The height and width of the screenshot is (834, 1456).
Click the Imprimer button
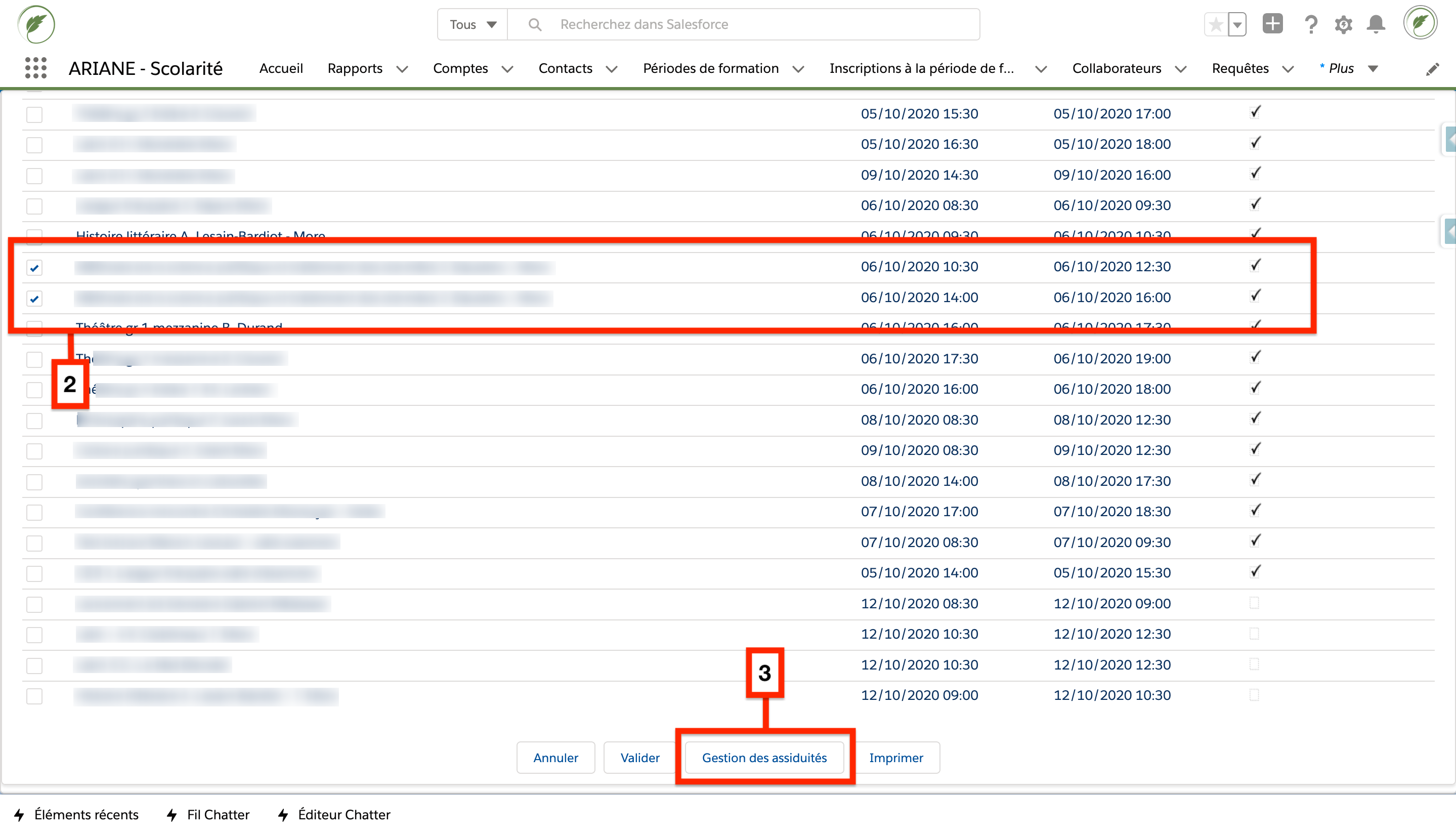(895, 758)
